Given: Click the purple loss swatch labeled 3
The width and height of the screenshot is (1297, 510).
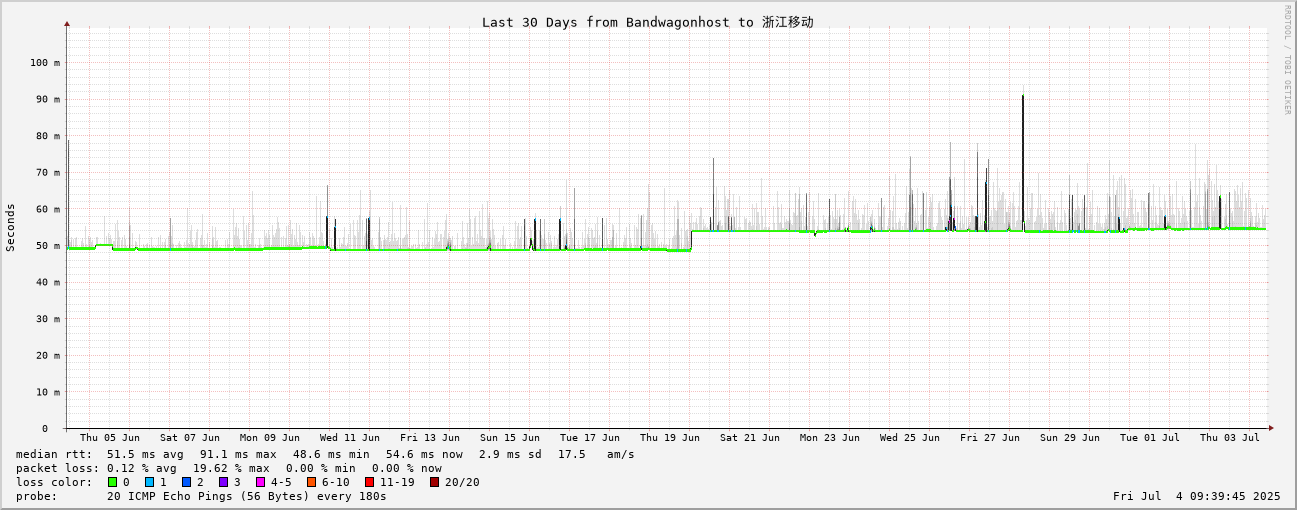Looking at the screenshot, I should click(223, 482).
